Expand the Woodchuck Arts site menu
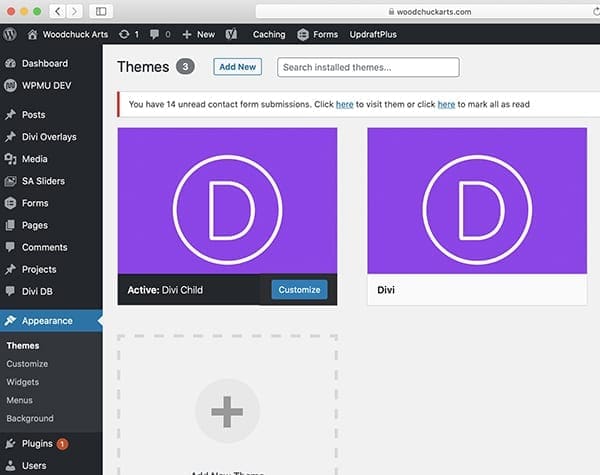Viewport: 600px width, 475px height. pos(69,34)
